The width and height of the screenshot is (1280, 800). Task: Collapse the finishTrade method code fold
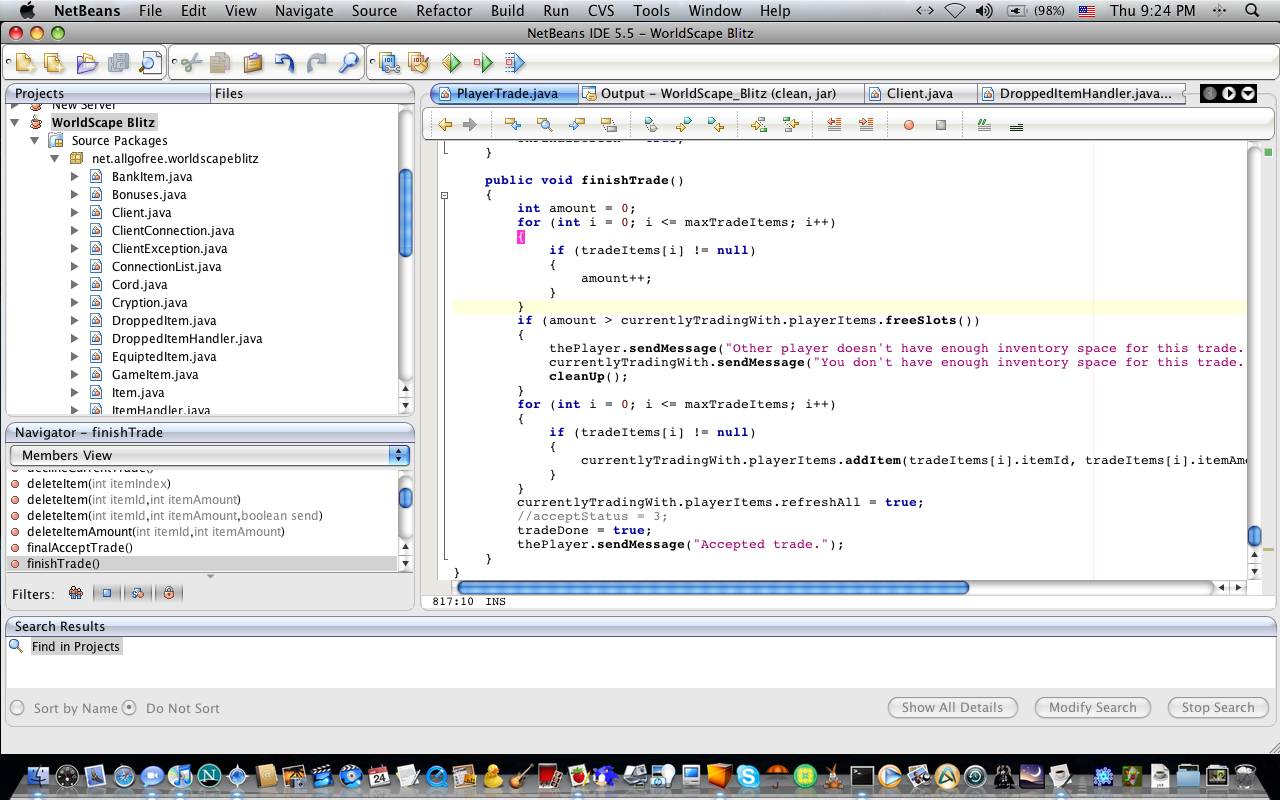(x=444, y=195)
